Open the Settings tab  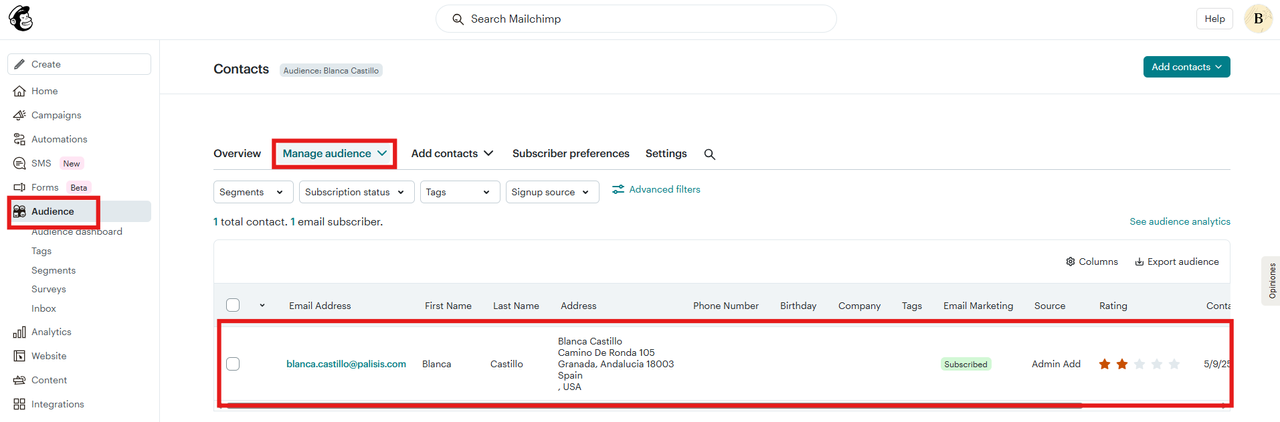(666, 154)
